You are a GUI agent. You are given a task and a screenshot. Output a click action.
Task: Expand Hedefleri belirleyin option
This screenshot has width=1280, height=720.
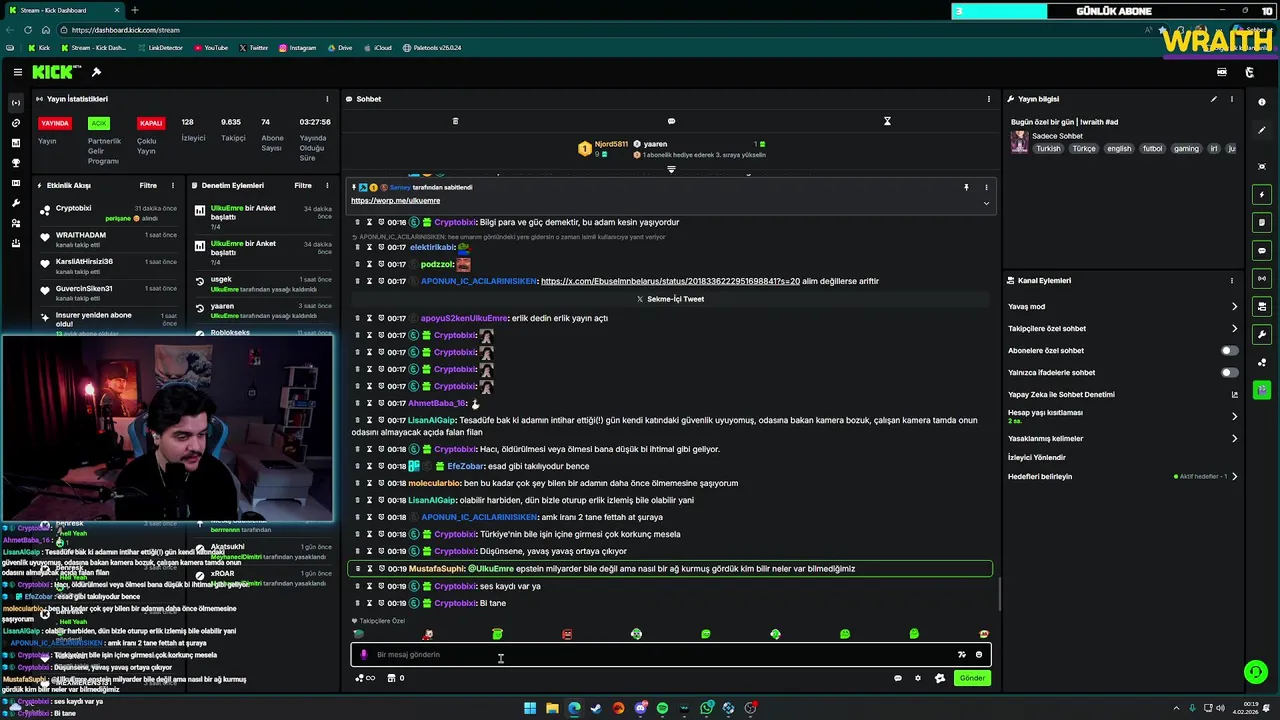(1234, 476)
